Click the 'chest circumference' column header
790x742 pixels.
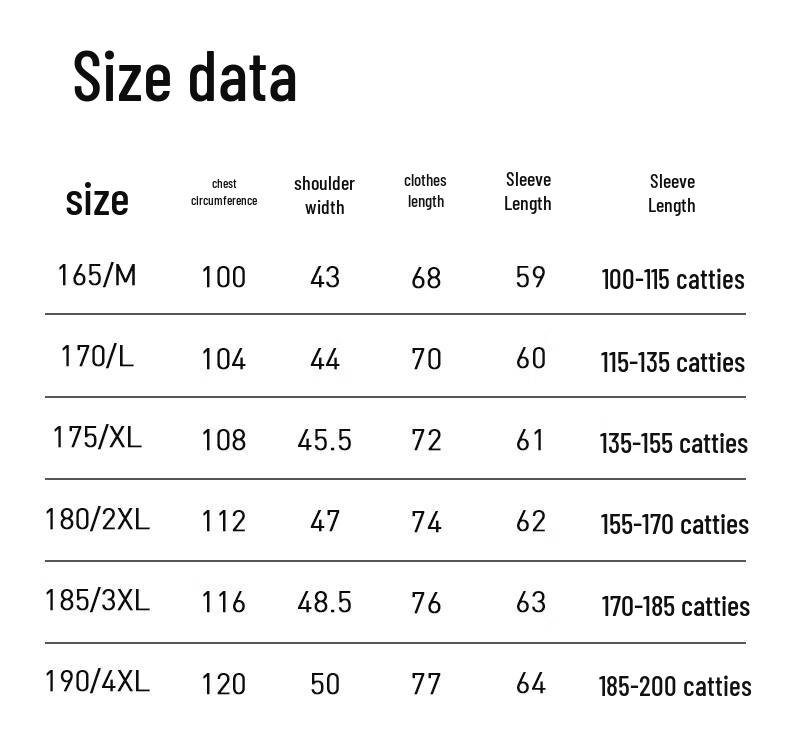[224, 192]
